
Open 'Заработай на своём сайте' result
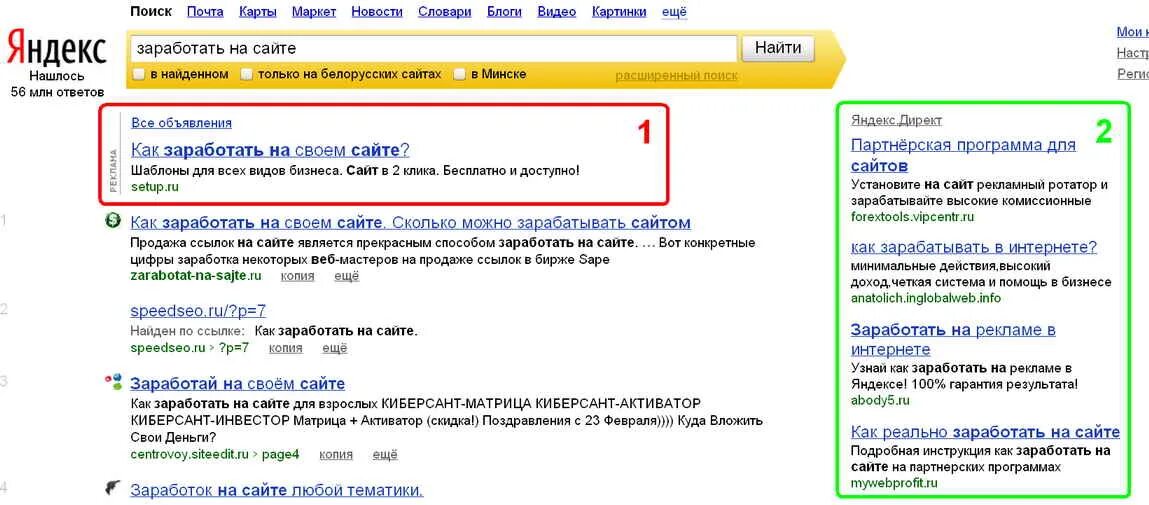pyautogui.click(x=237, y=384)
